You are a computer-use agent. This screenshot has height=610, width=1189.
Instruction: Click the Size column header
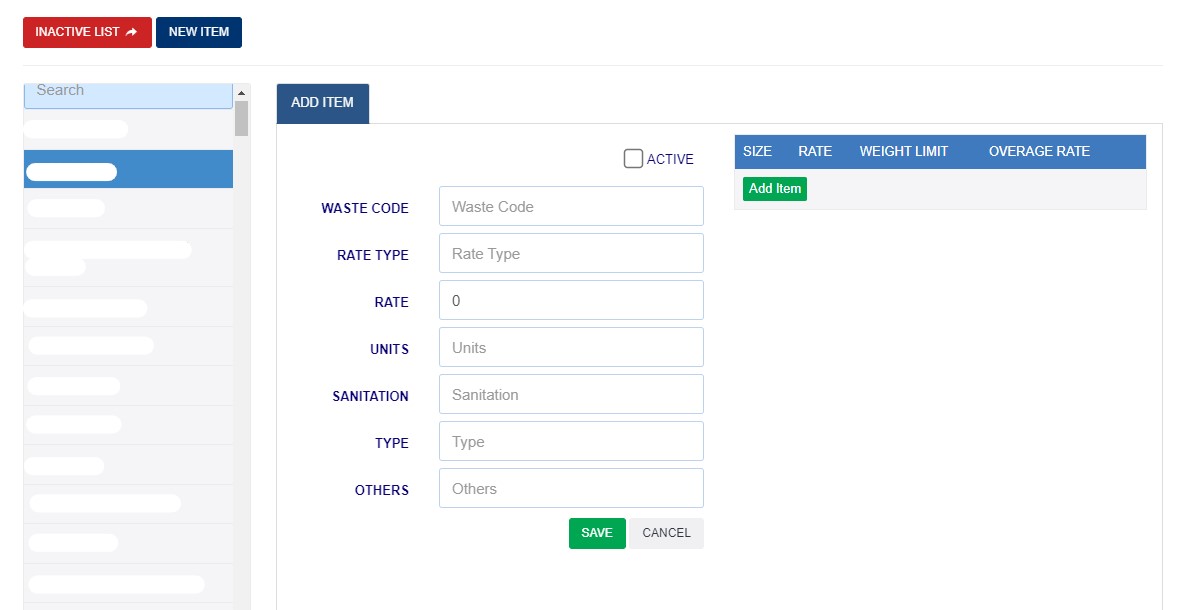[757, 152]
